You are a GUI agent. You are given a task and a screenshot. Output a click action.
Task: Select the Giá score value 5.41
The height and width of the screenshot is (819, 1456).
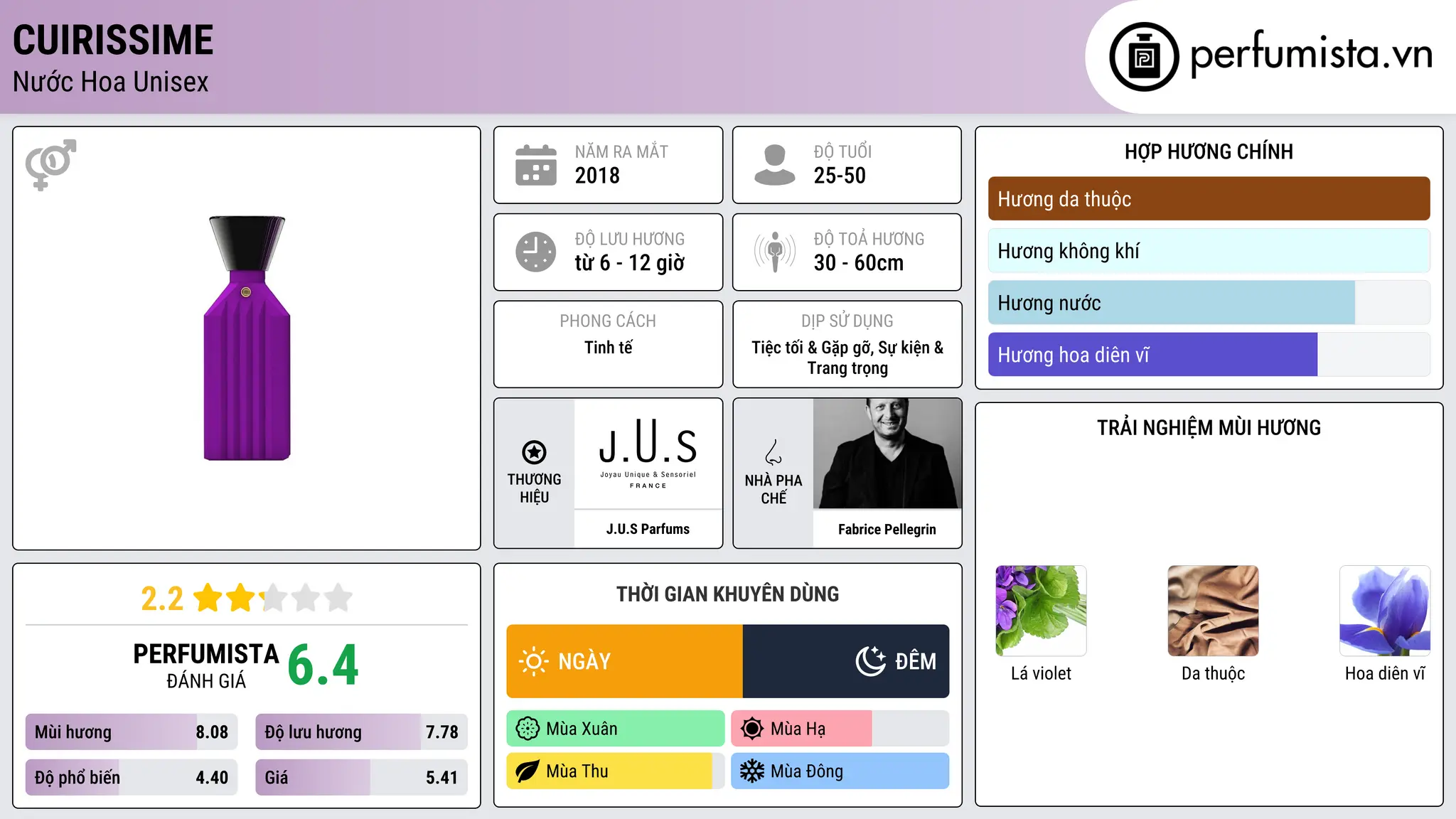(442, 778)
